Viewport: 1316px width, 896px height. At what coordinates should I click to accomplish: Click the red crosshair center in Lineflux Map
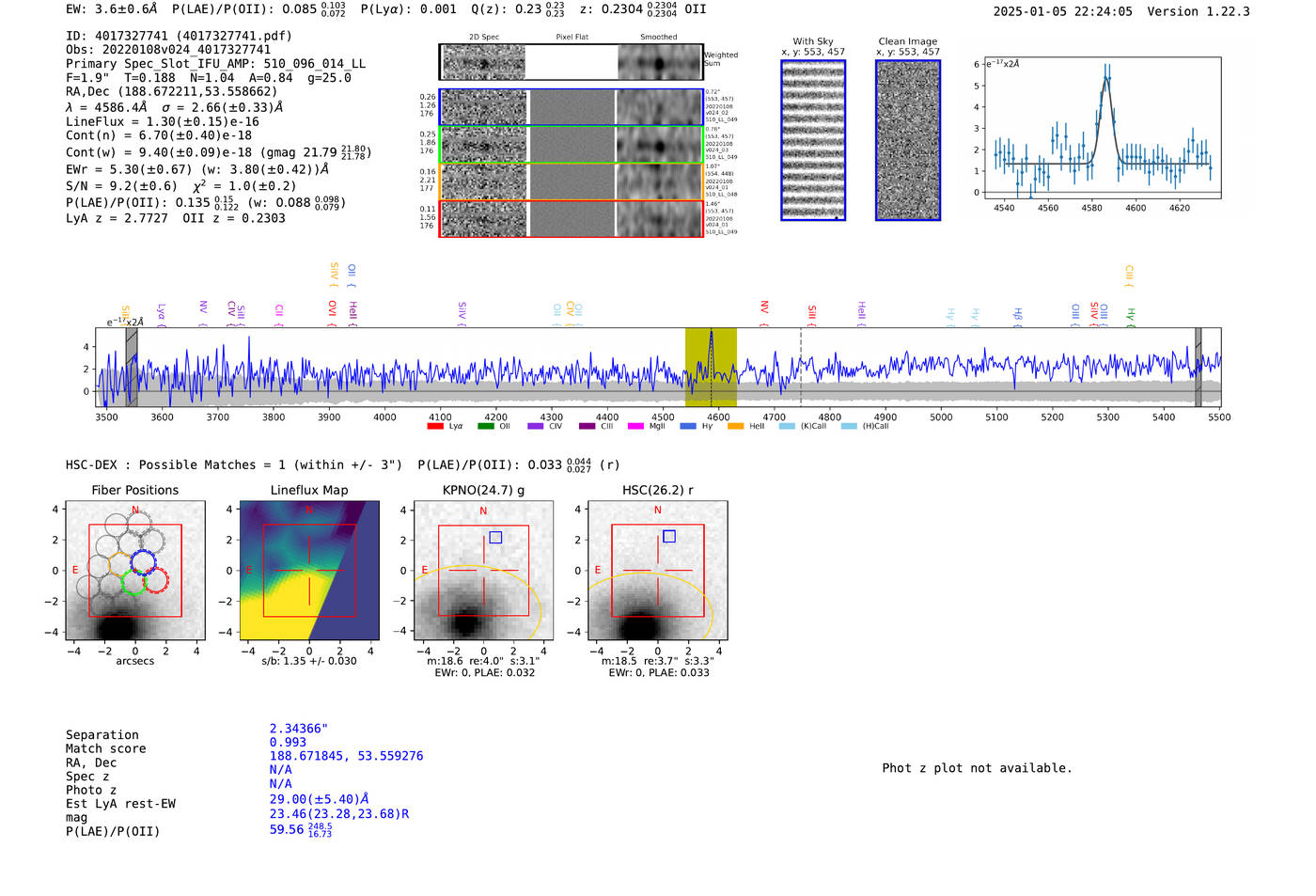coord(309,571)
